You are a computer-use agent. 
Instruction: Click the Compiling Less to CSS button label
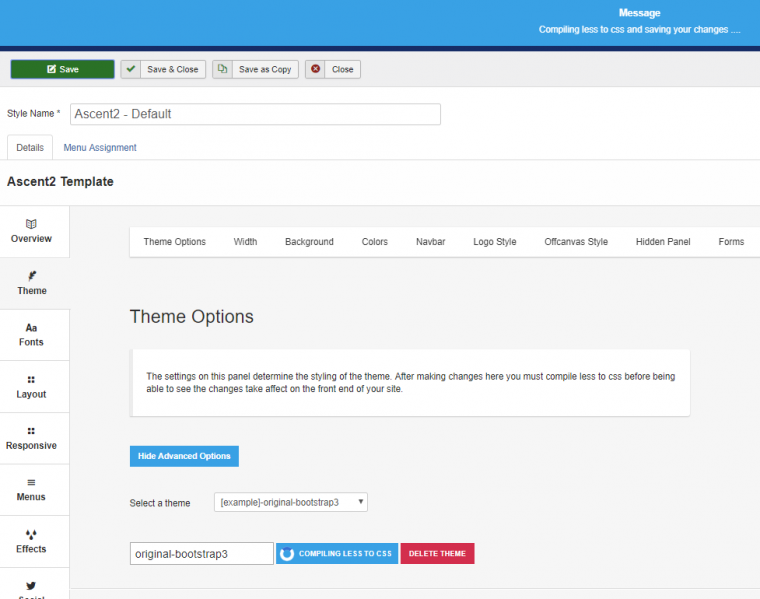pos(345,553)
